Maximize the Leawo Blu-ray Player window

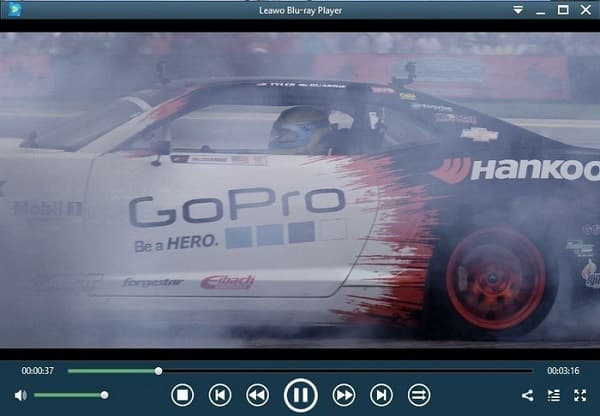563,10
